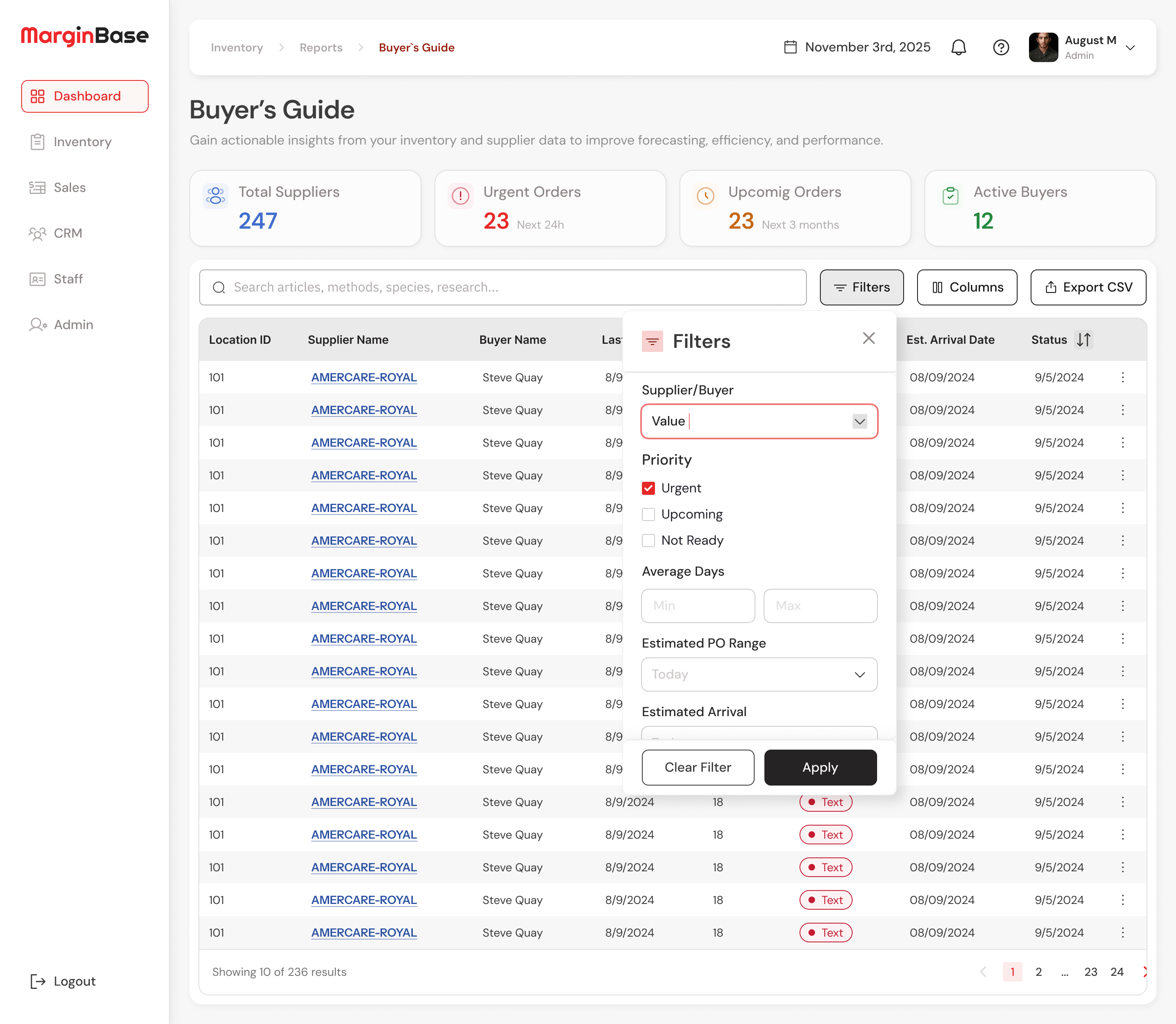This screenshot has height=1024, width=1176.
Task: Expand the Supplier/Buyer value dropdown
Action: pyautogui.click(x=860, y=422)
